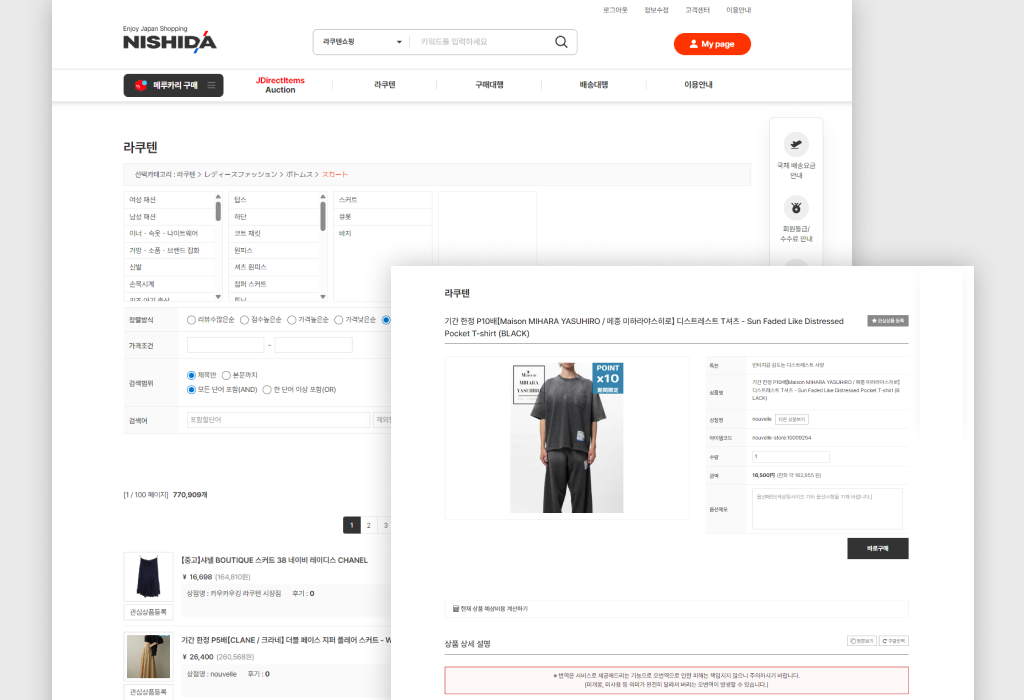Click the 수량 quantity input field

tap(790, 456)
